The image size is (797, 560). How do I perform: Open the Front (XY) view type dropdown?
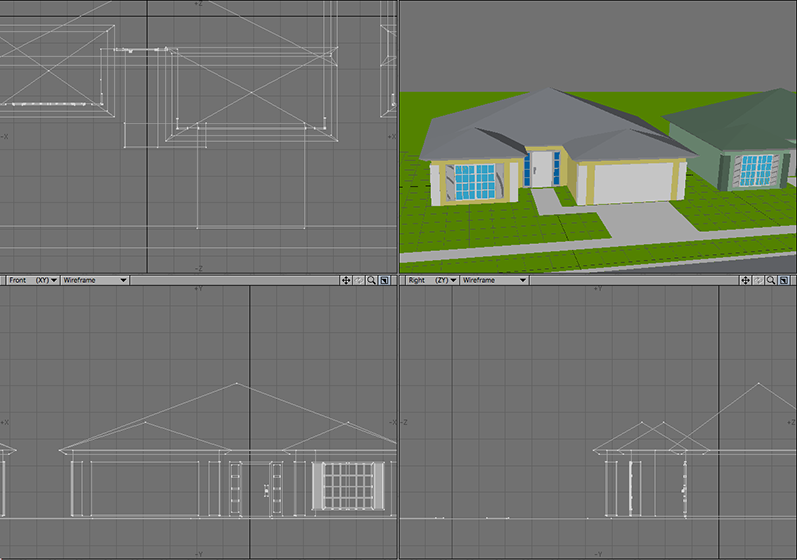[x=32, y=281]
